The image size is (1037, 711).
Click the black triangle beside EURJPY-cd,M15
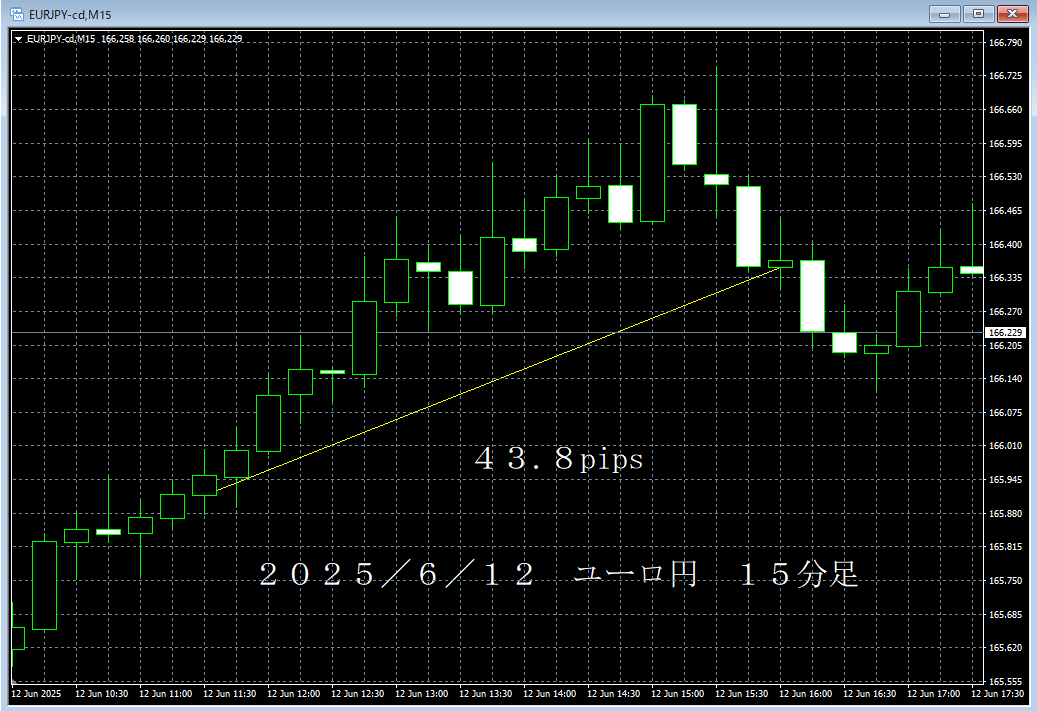[19, 38]
